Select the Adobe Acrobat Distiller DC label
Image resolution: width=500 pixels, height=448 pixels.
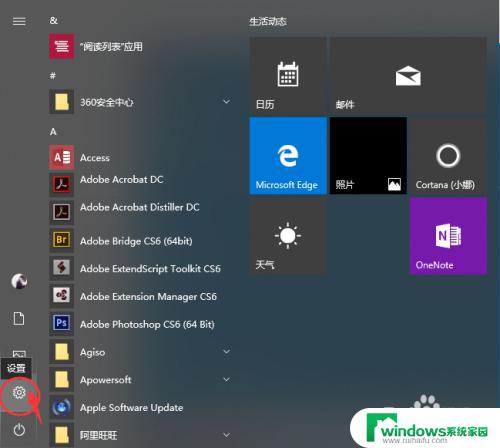click(x=140, y=207)
